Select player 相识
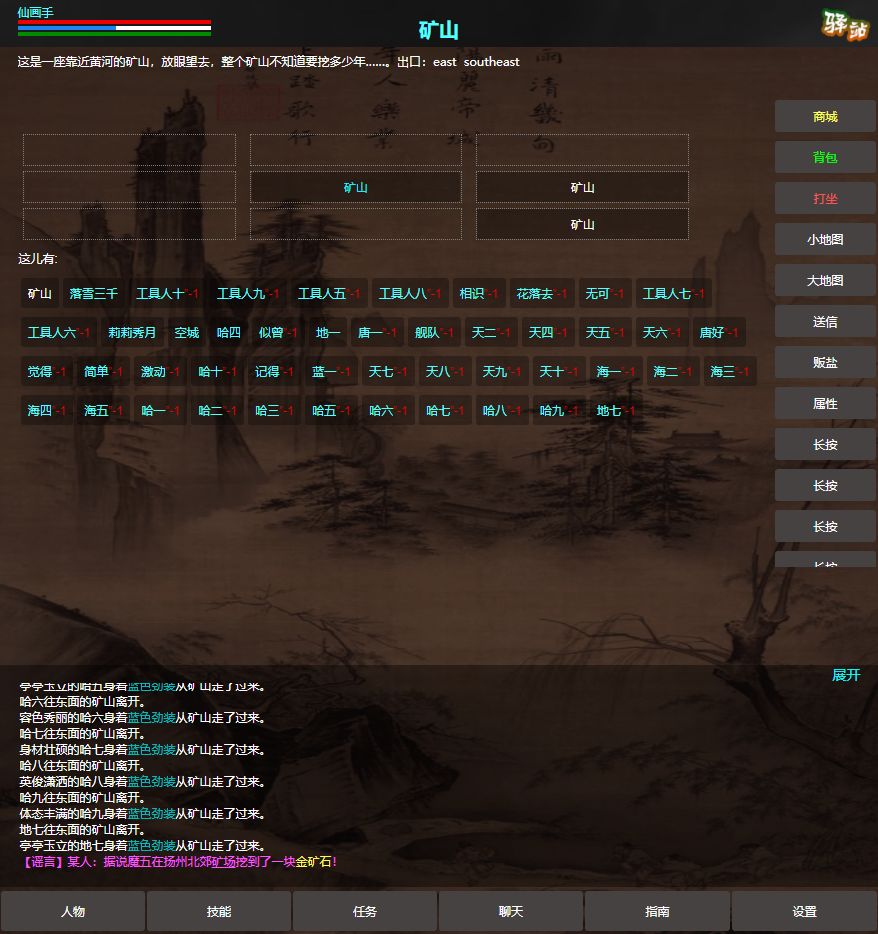The height and width of the screenshot is (934, 878). point(478,294)
